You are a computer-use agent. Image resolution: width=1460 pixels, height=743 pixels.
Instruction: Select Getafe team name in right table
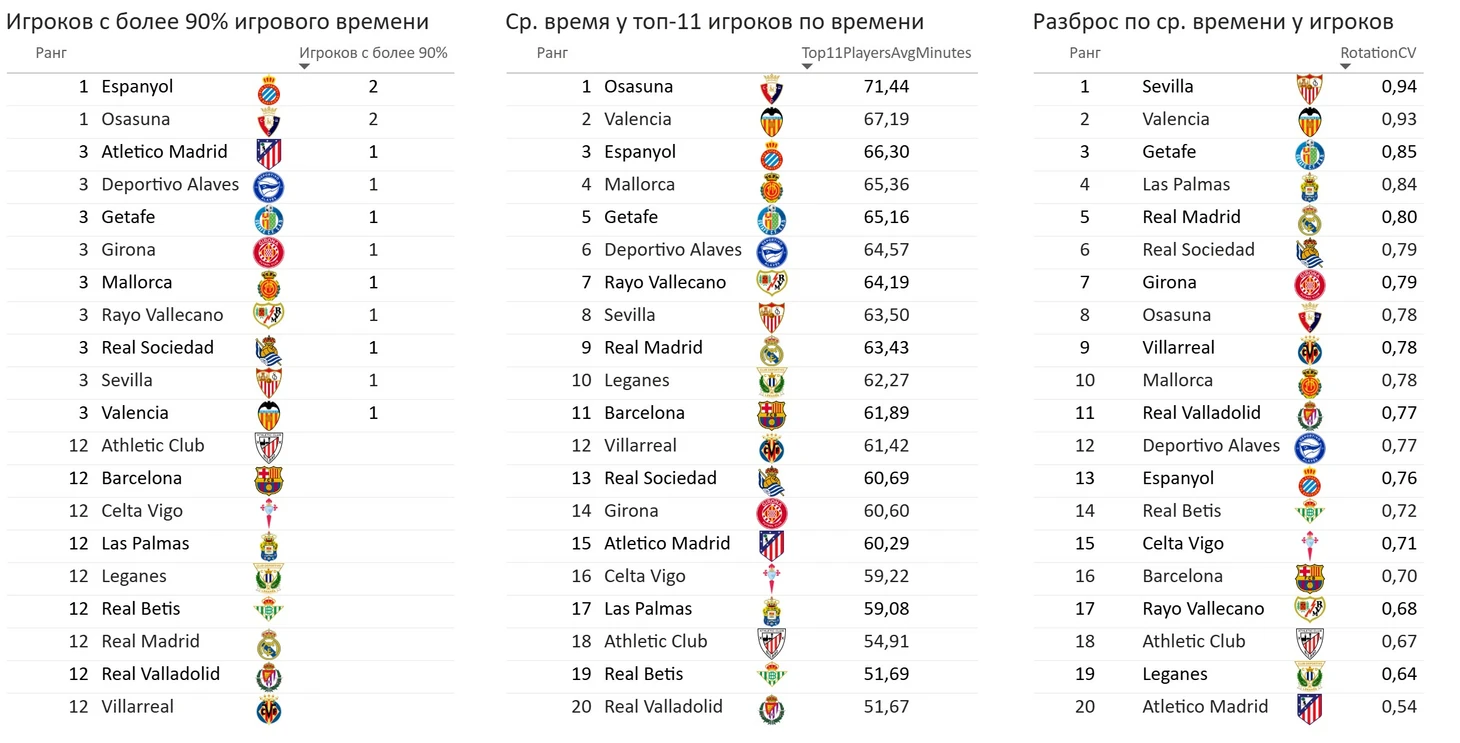1169,152
